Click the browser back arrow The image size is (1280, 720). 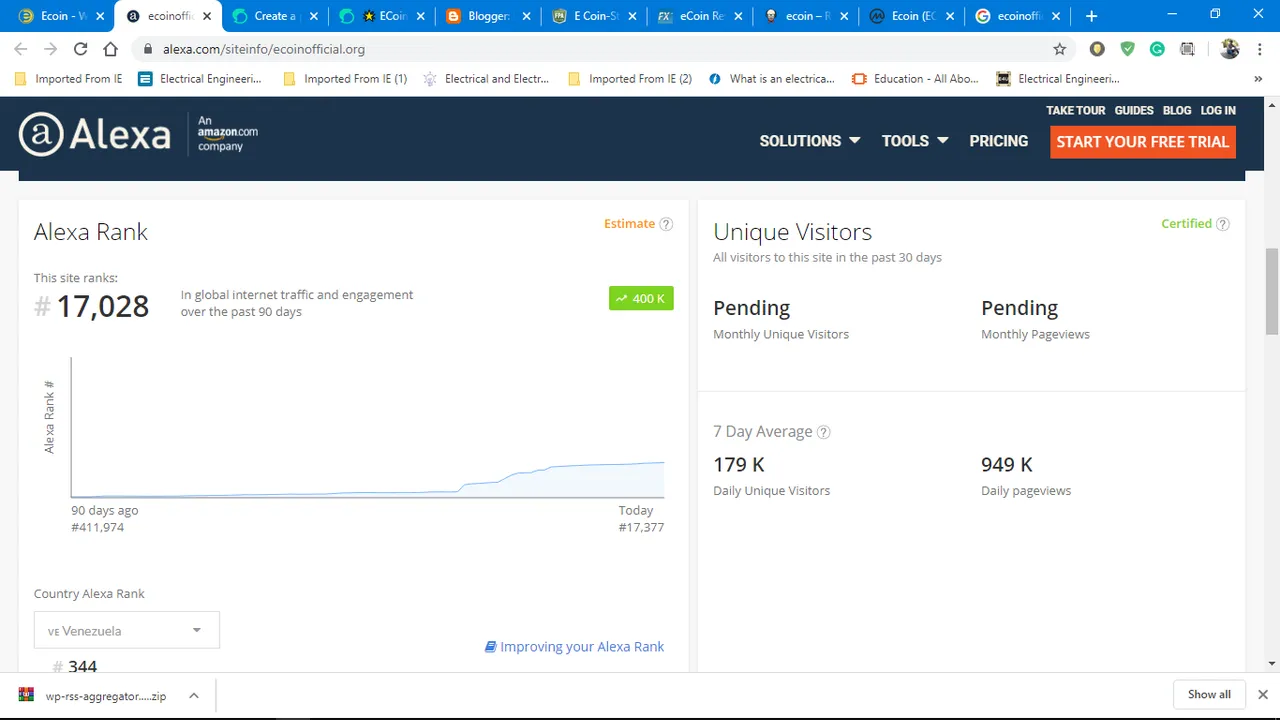pos(21,49)
